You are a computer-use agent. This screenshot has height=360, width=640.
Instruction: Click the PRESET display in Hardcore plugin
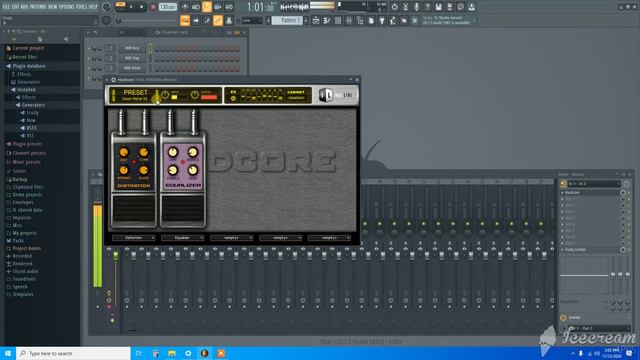point(135,95)
